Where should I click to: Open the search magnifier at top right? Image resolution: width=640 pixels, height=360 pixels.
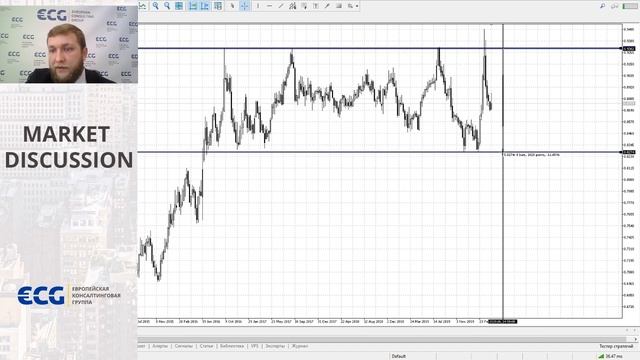[602, 6]
